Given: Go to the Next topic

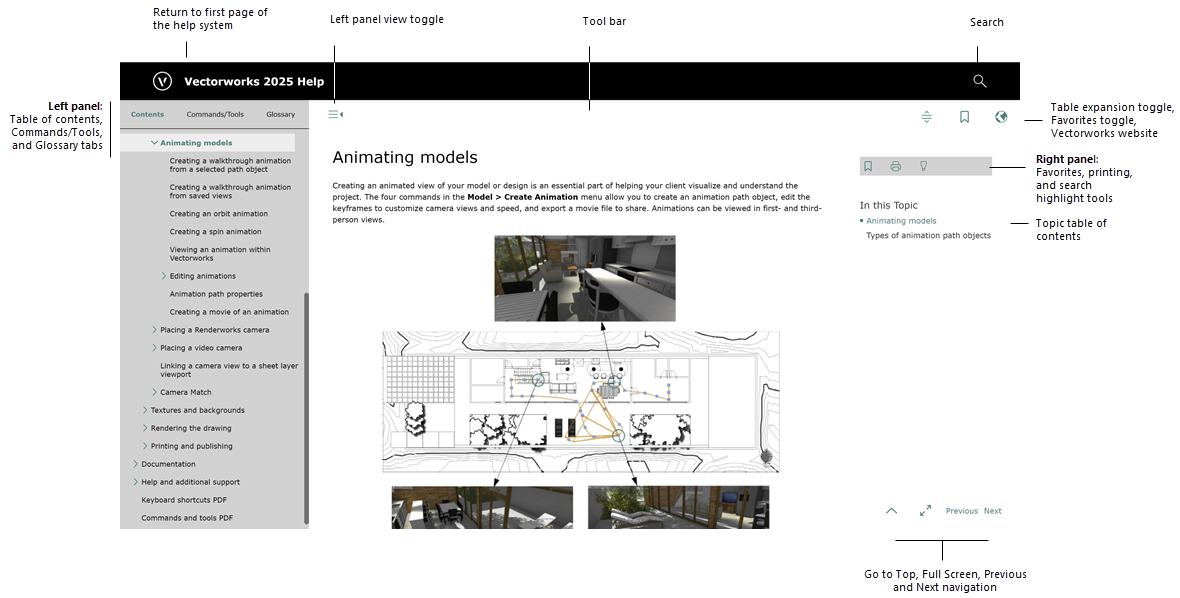Looking at the screenshot, I should (993, 511).
